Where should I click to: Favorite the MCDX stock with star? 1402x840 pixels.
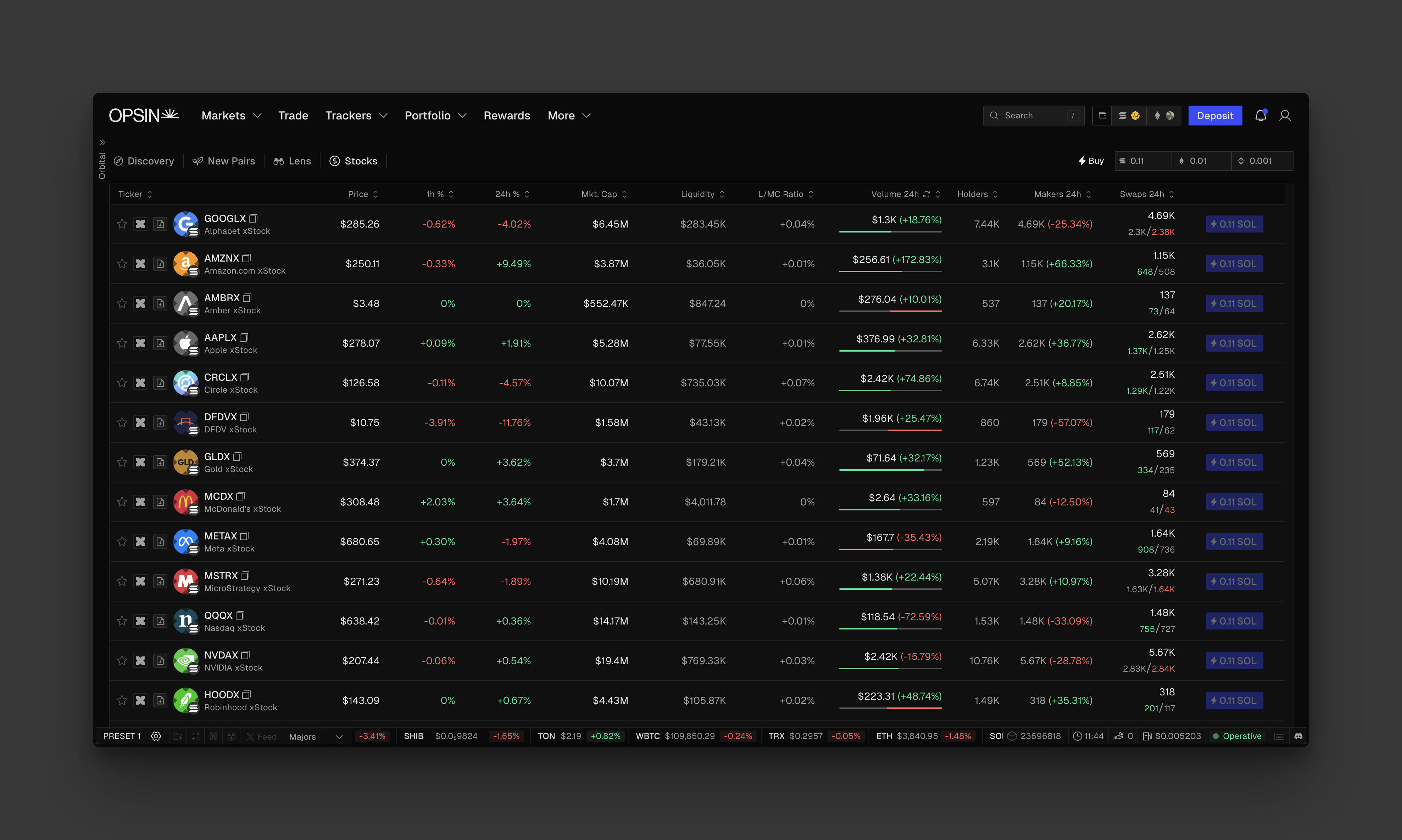(x=122, y=502)
